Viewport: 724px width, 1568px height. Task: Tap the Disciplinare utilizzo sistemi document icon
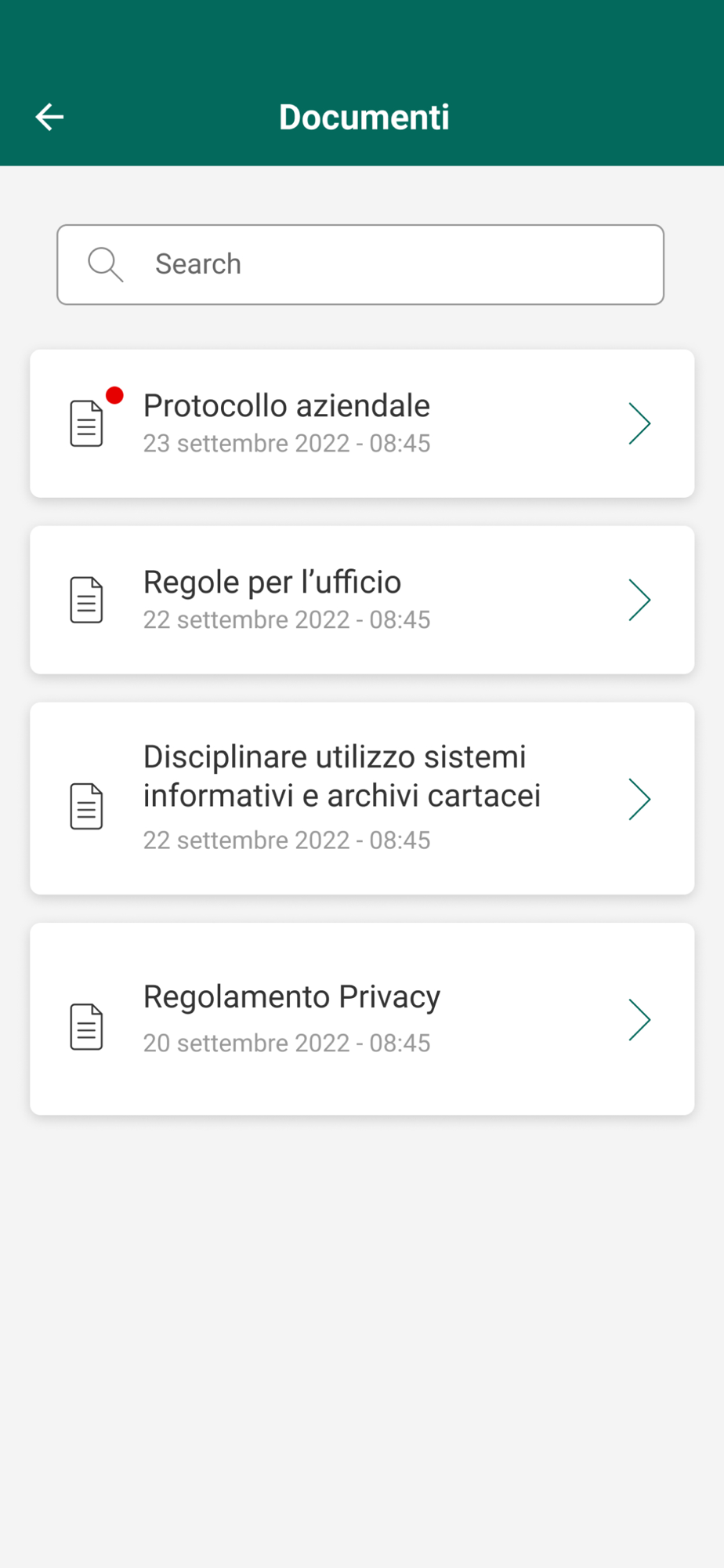point(86,806)
